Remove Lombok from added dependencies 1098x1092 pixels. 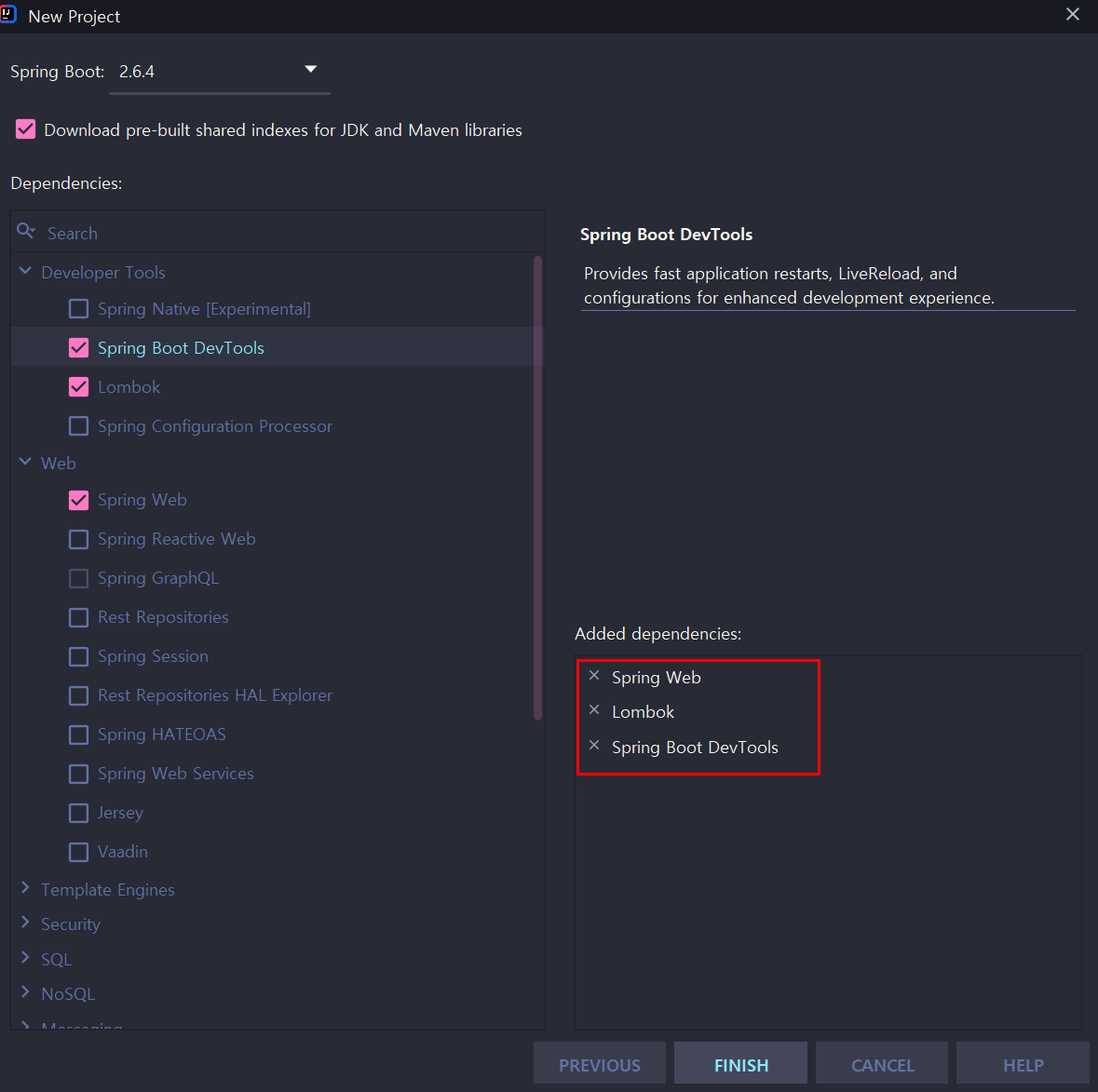[x=594, y=709]
